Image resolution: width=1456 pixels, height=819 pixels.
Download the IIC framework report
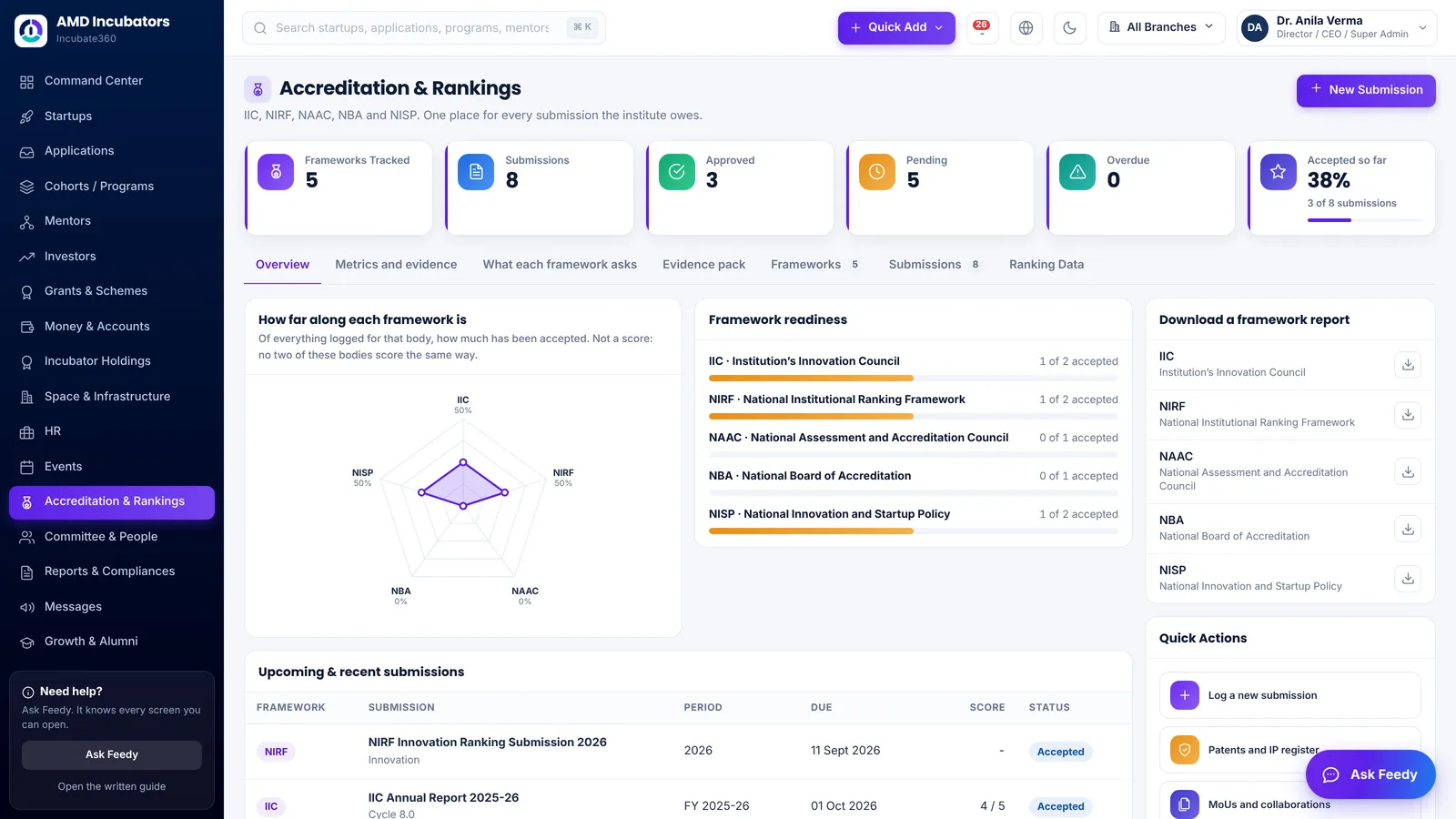click(1408, 365)
